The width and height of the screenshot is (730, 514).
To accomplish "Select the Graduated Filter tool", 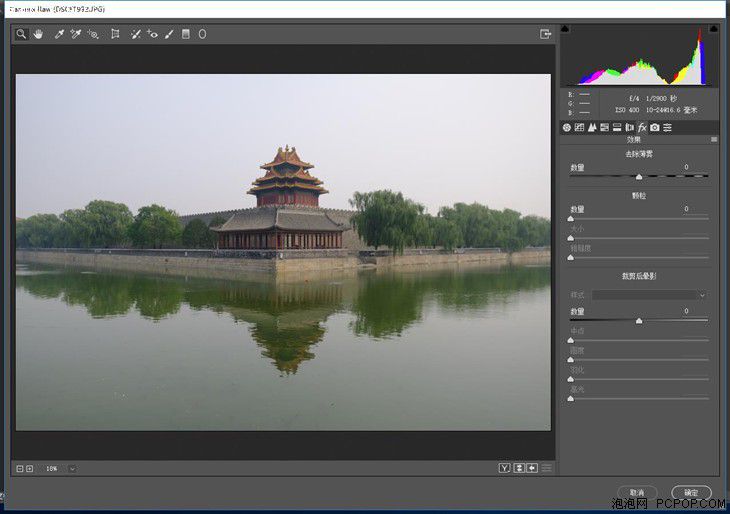I will coord(186,34).
